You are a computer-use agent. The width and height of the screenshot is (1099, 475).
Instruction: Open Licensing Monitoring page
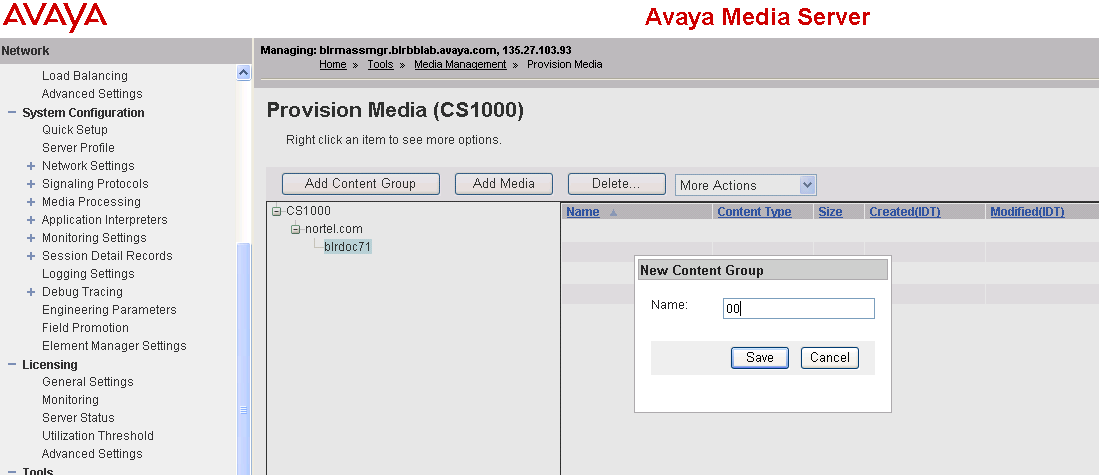tap(70, 400)
